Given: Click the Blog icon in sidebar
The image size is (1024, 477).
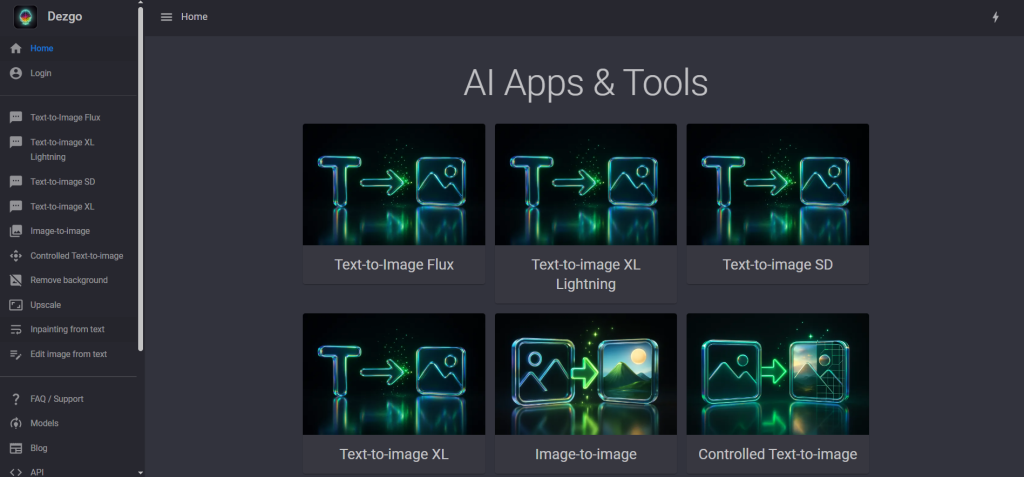Looking at the screenshot, I should point(16,448).
